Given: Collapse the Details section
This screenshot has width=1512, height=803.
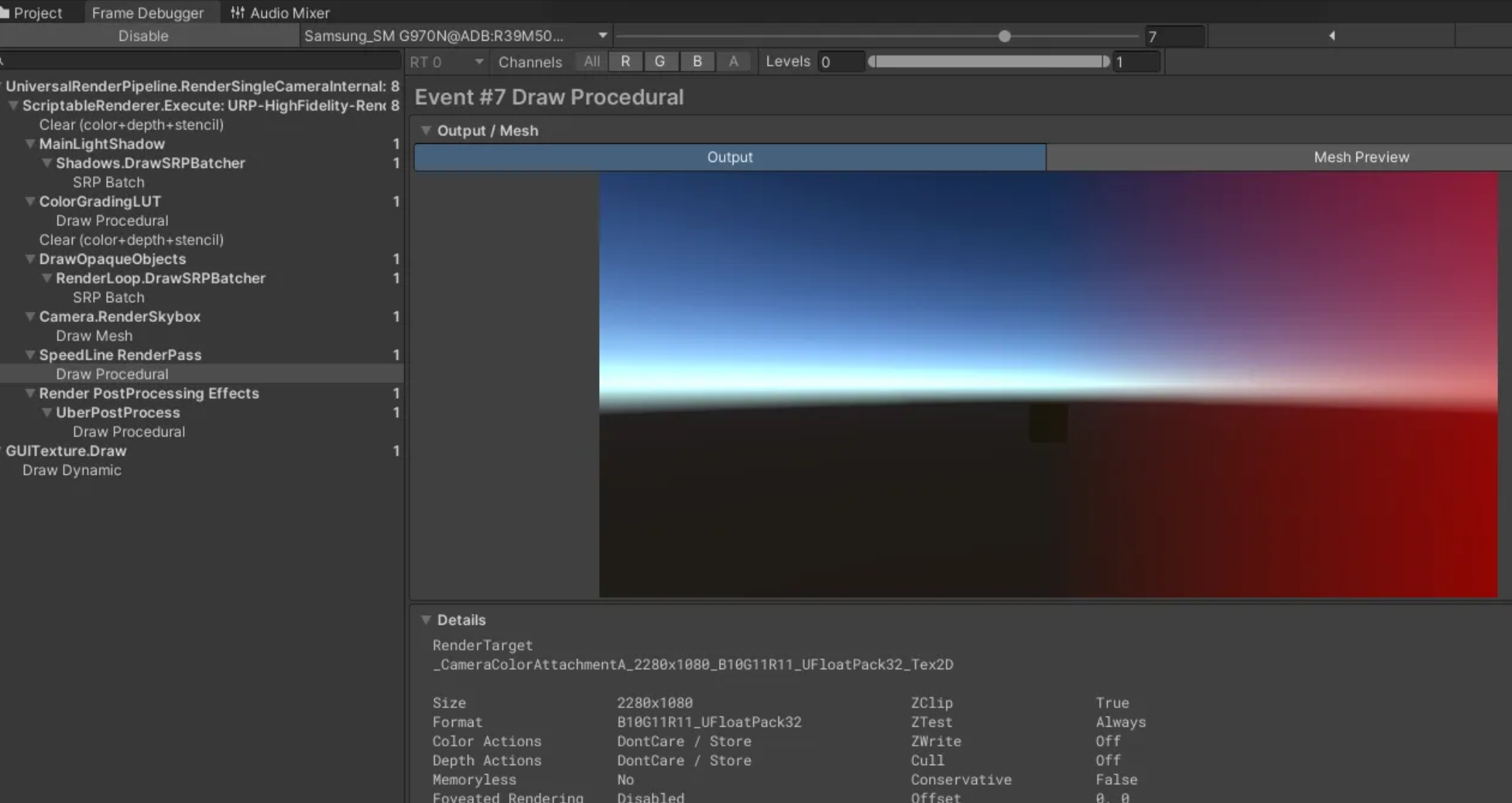Looking at the screenshot, I should click(427, 620).
